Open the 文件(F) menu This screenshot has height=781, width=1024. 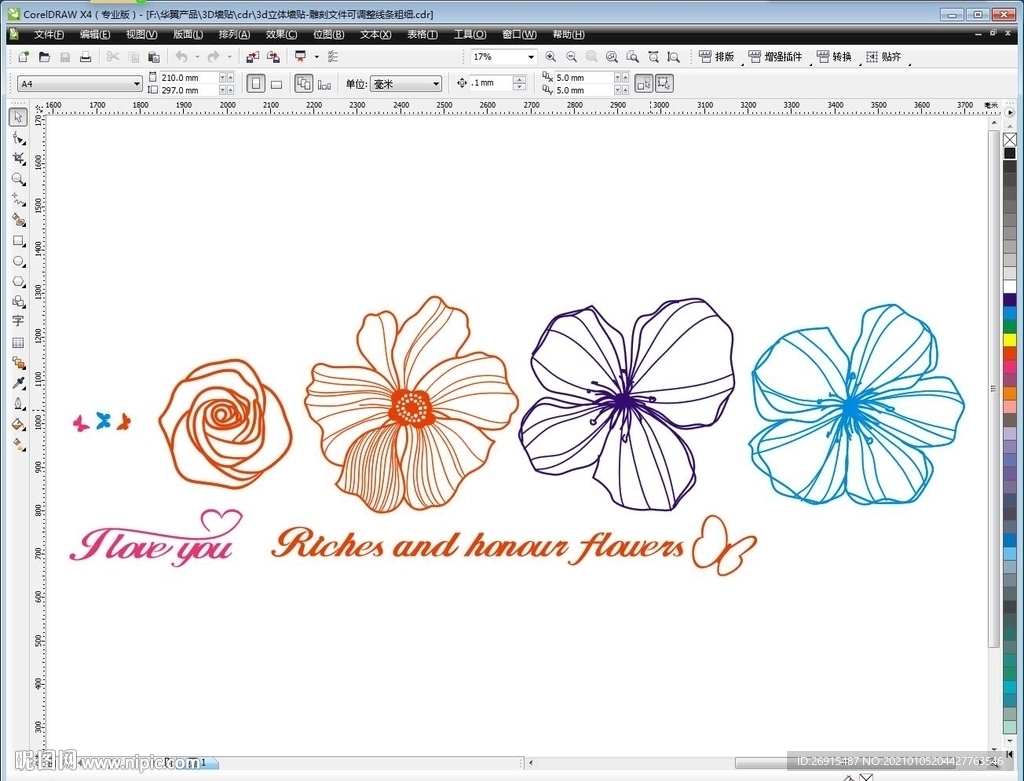49,34
